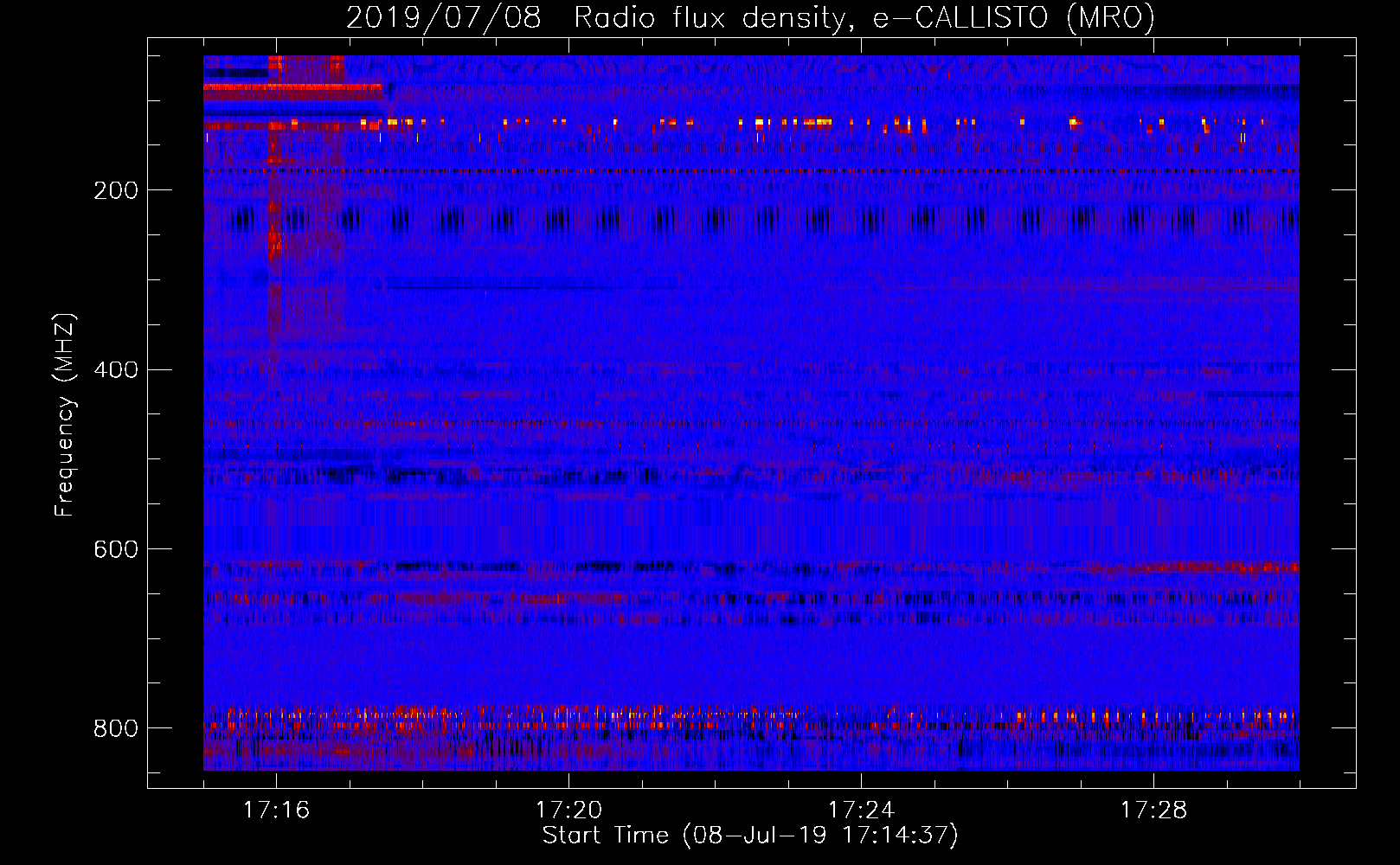The height and width of the screenshot is (865, 1400).
Task: Click the 17:16 time tick label
Action: pyautogui.click(x=276, y=811)
